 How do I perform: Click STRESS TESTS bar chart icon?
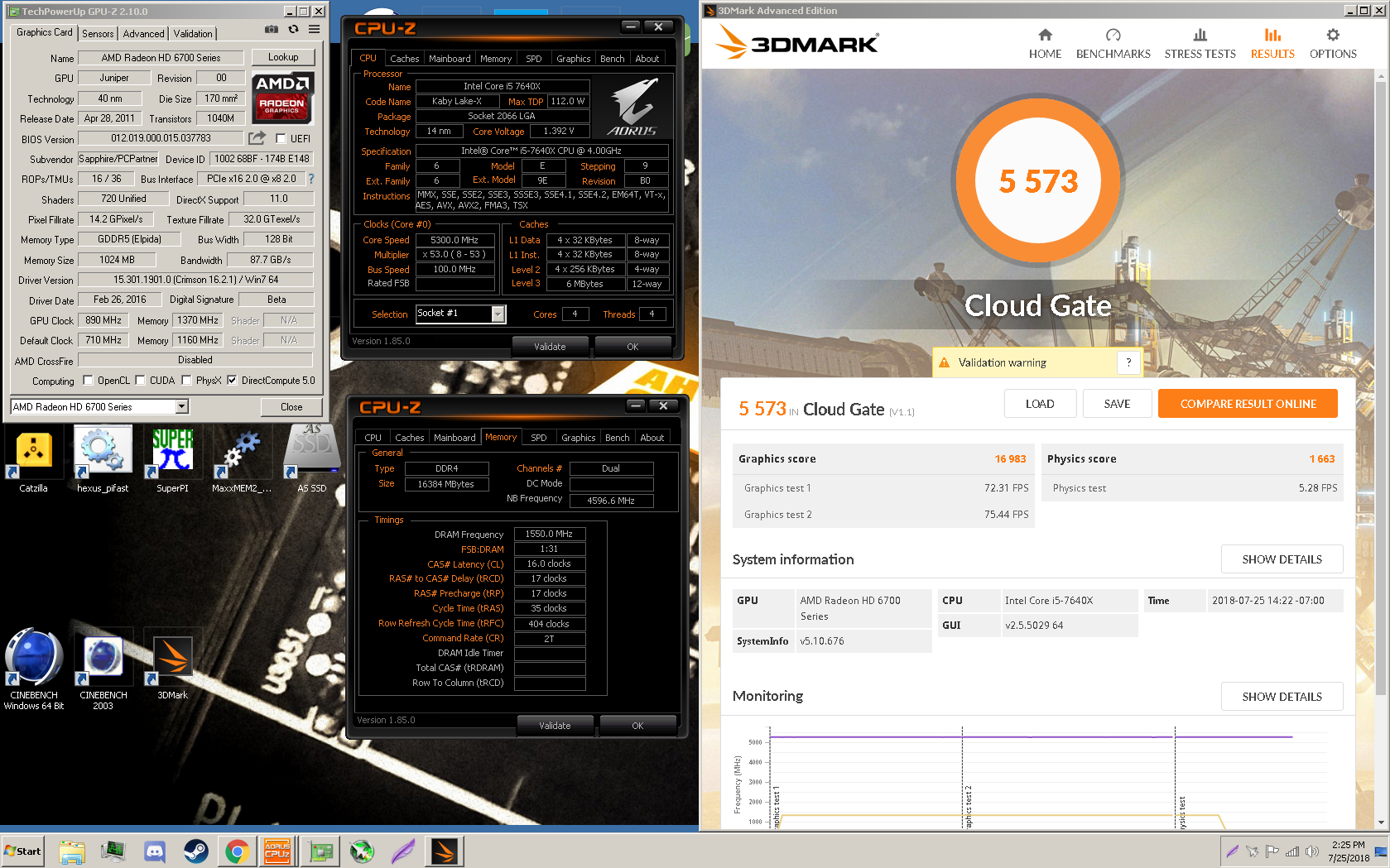[x=1200, y=35]
